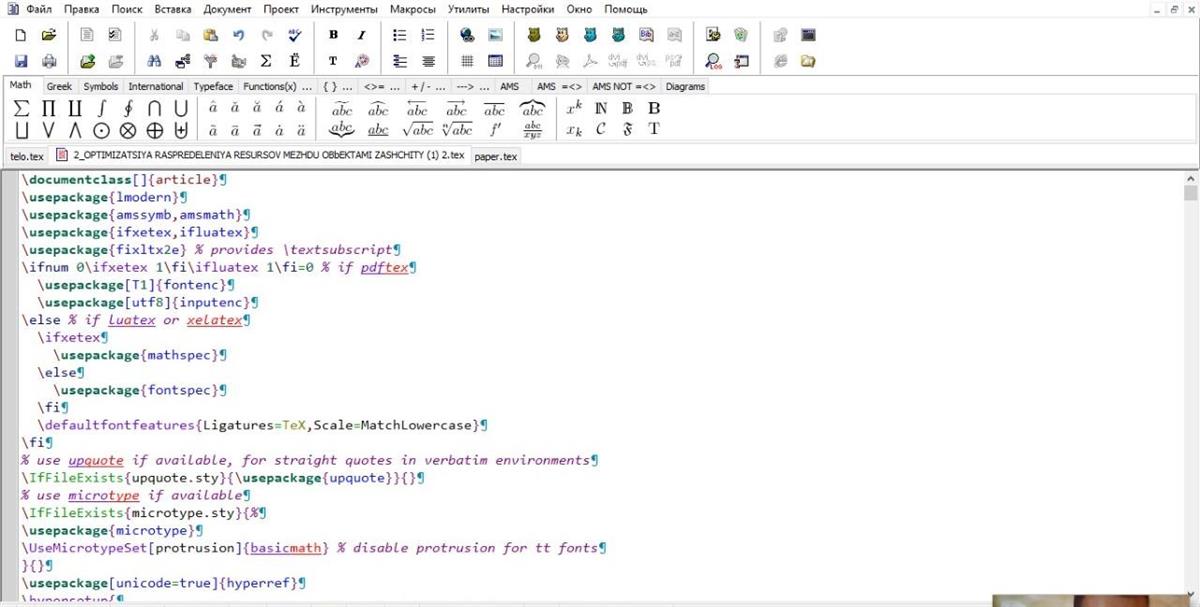
Task: Click the Ë accented letter toolbar icon
Action: click(295, 61)
